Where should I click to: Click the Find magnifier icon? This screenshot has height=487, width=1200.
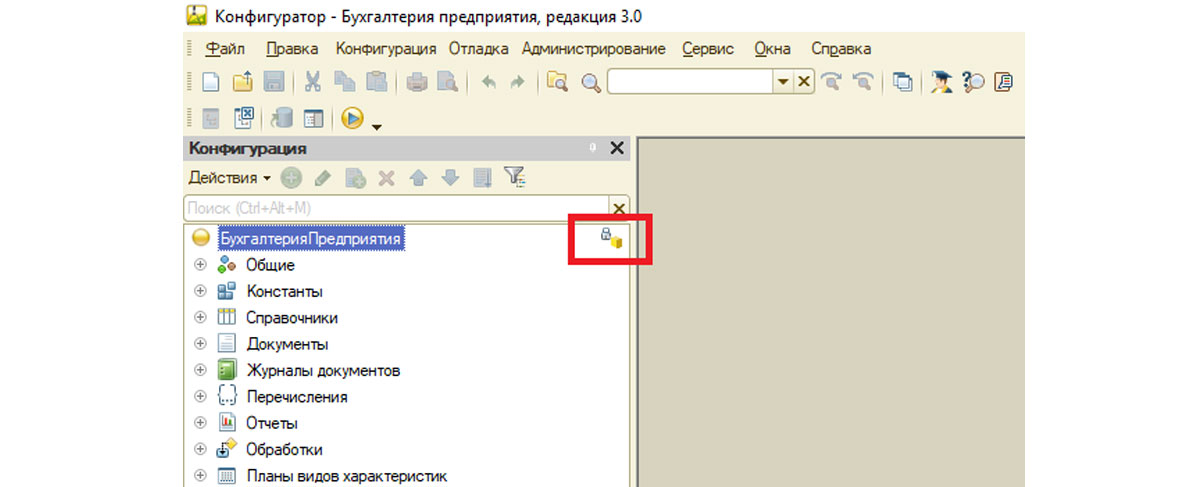tap(590, 82)
